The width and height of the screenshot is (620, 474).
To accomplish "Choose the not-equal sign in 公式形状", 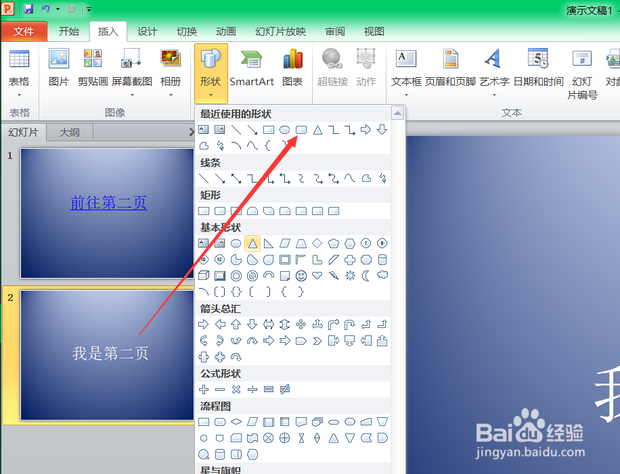I will 285,389.
